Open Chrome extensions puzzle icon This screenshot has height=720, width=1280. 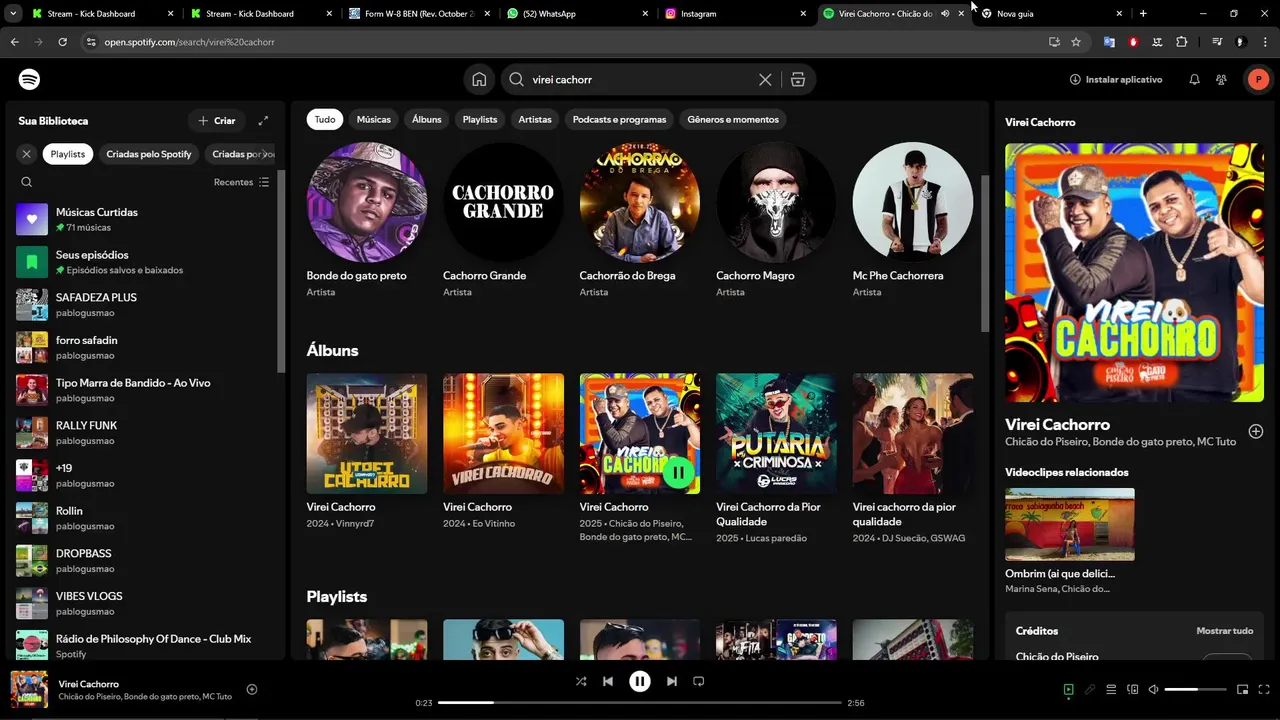pyautogui.click(x=1182, y=42)
